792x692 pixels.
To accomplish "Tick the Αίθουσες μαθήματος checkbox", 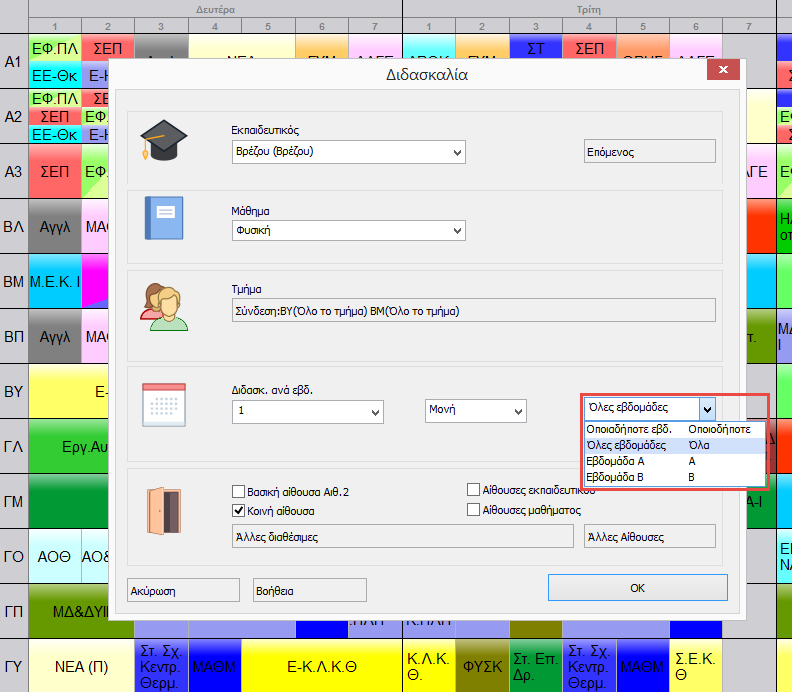I will coord(473,510).
